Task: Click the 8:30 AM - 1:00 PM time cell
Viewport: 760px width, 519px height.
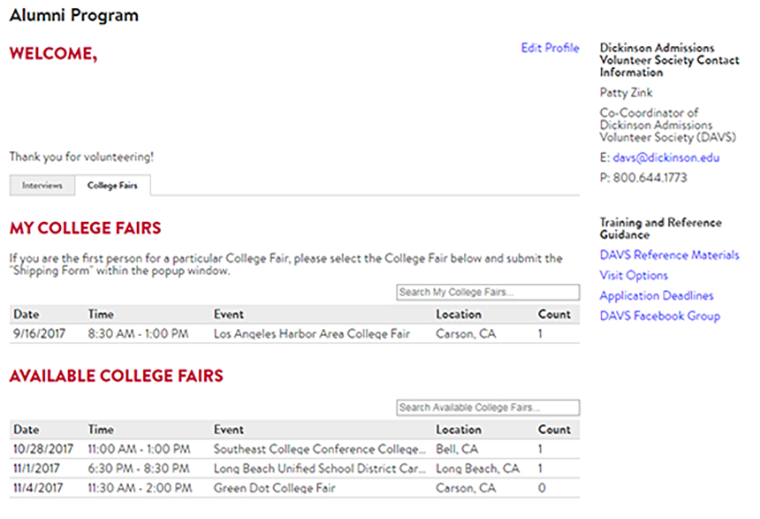Action: 138,334
